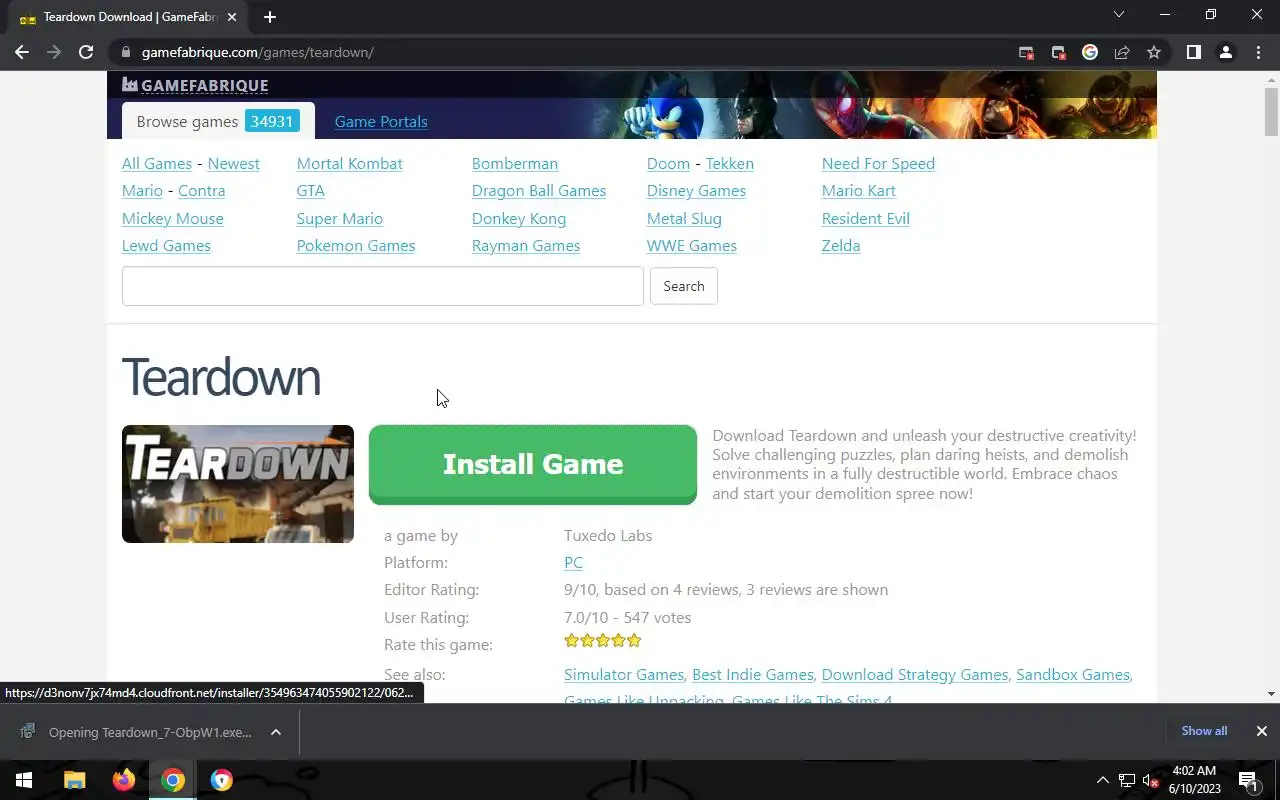
Task: Click the Teardown cover thumbnail
Action: point(238,484)
